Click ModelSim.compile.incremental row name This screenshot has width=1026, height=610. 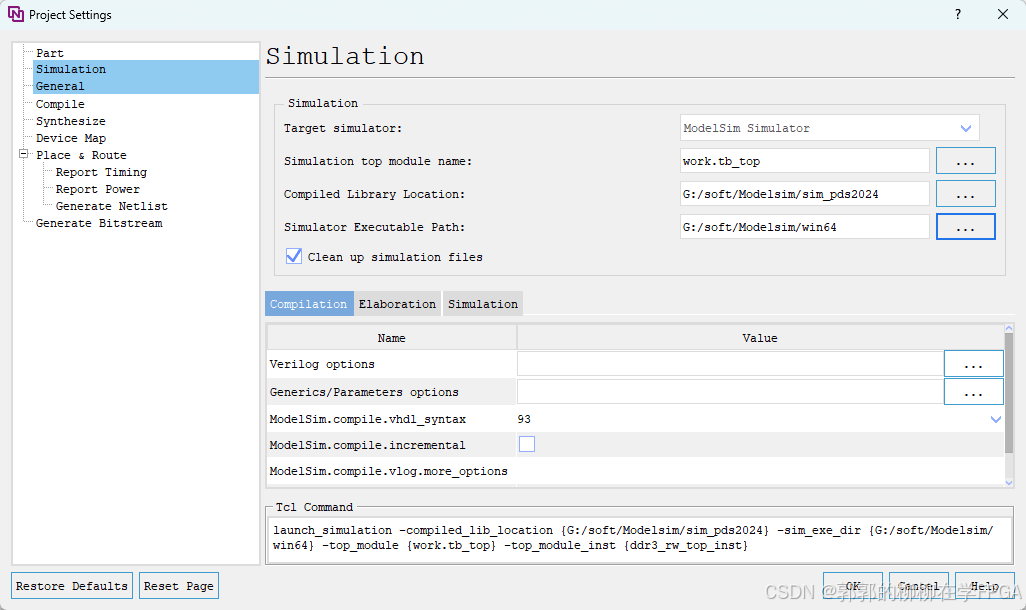pyautogui.click(x=368, y=445)
